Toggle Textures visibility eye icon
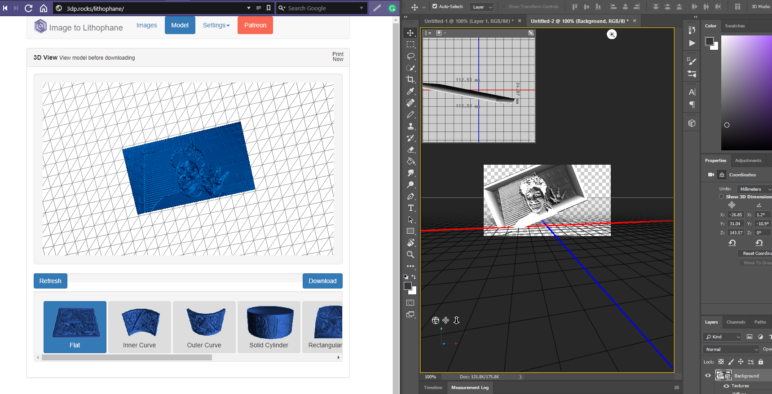The image size is (772, 394). (x=727, y=386)
